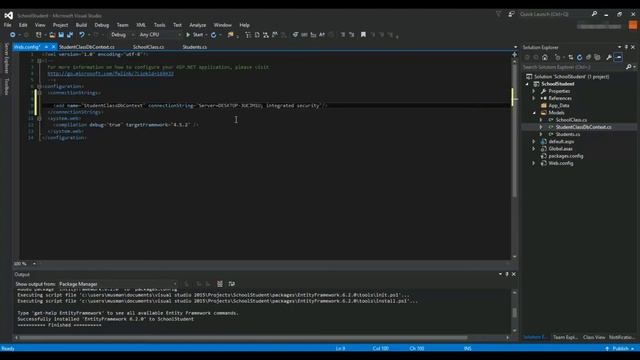Click the Output panel vertical scrollbar thumb

point(514,313)
